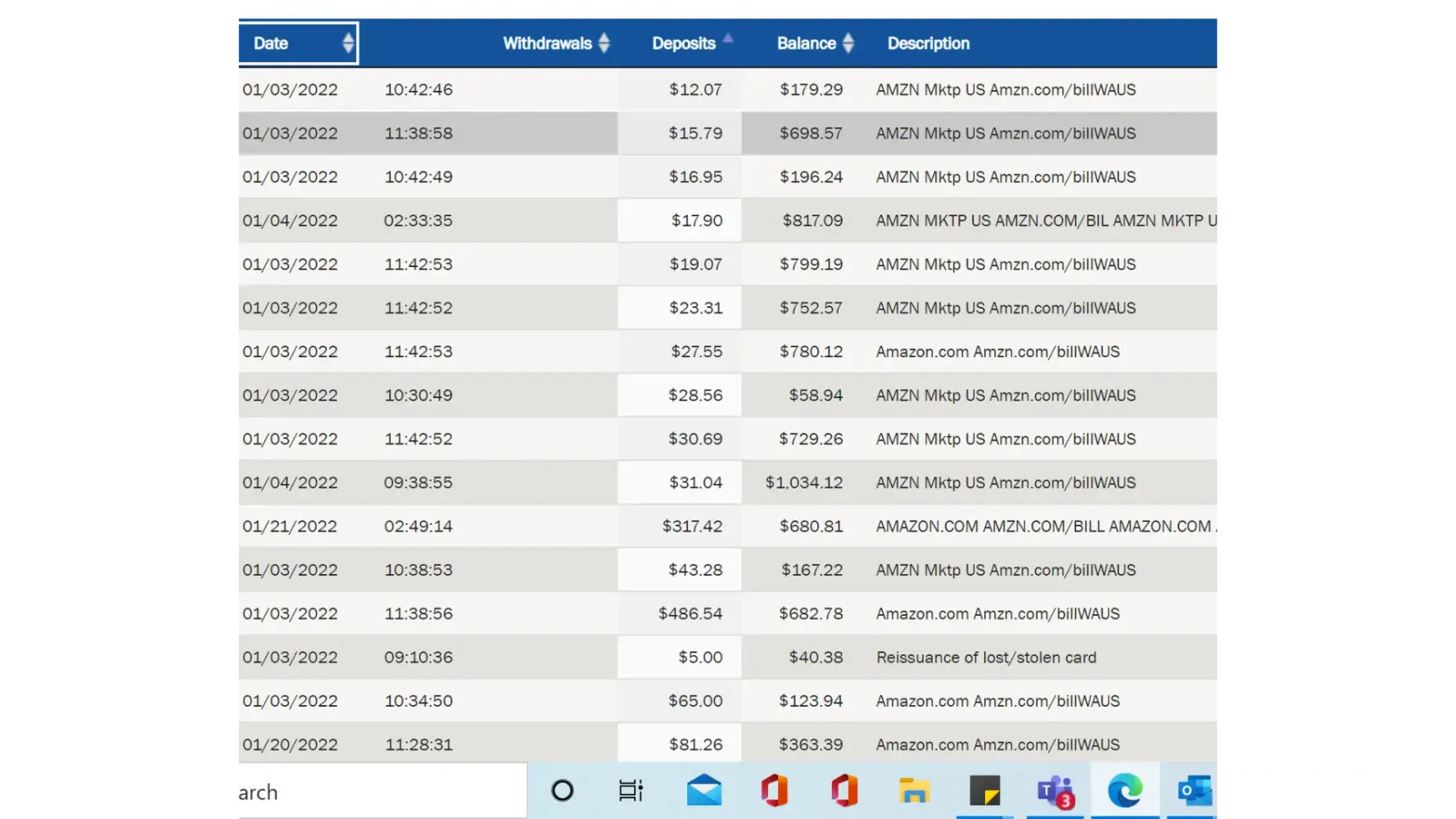The width and height of the screenshot is (1456, 819).
Task: Open Task View from the taskbar
Action: (x=631, y=791)
